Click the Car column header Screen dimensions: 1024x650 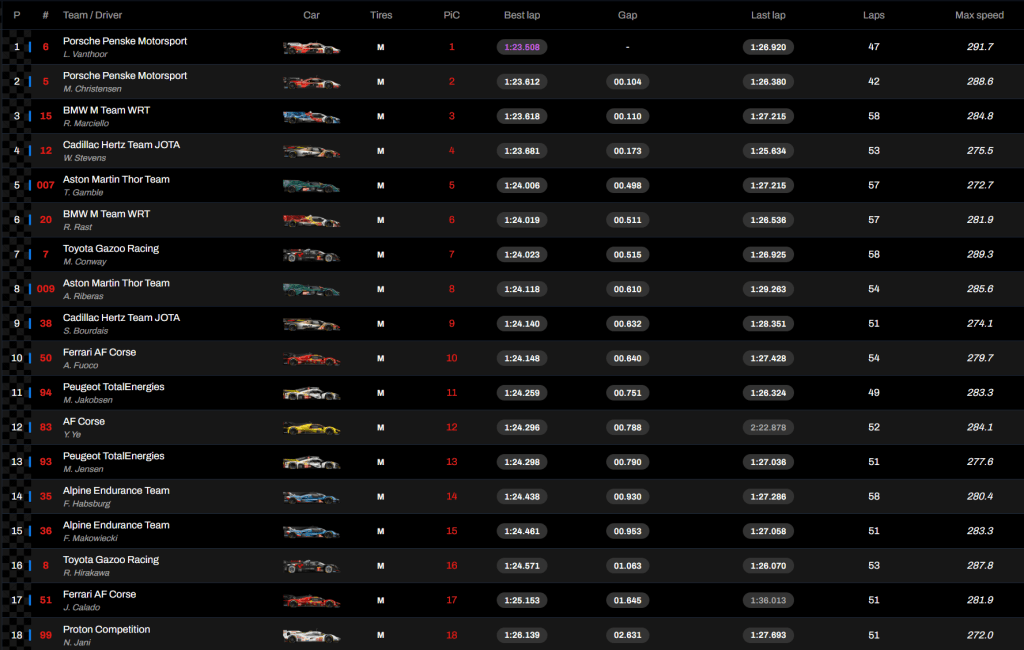tap(312, 15)
